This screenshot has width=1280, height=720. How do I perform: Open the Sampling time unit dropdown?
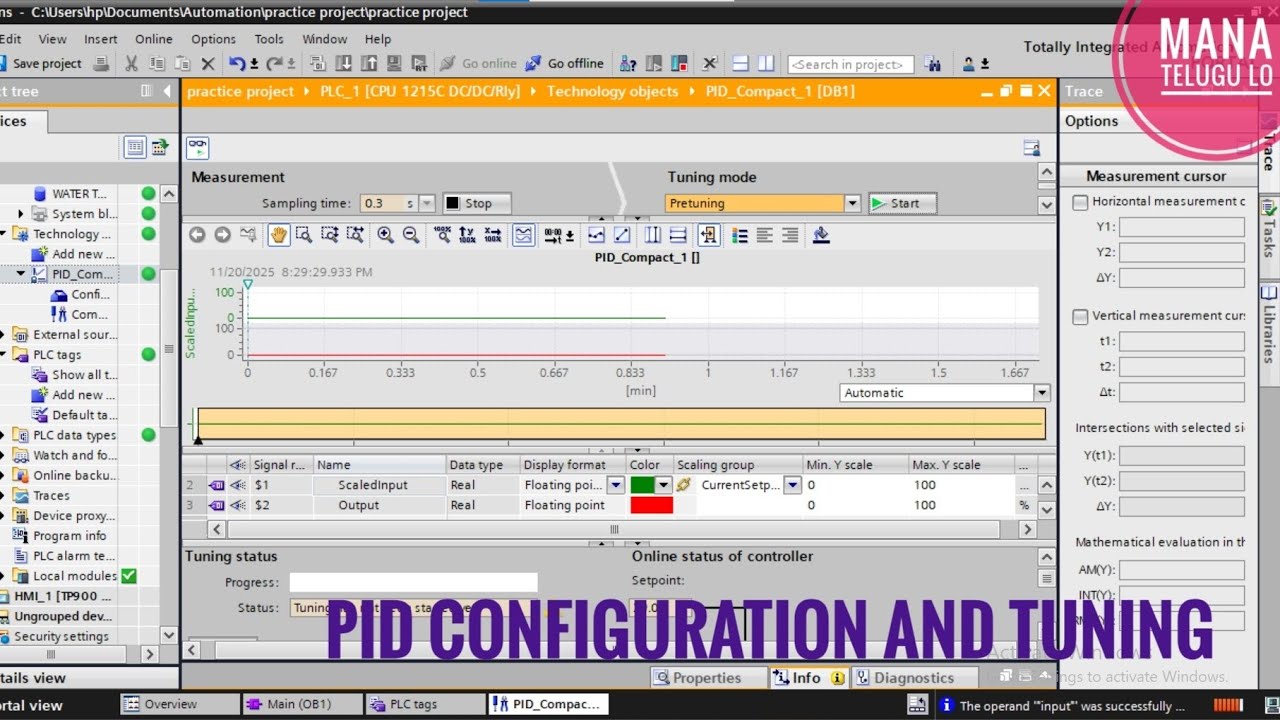[427, 203]
